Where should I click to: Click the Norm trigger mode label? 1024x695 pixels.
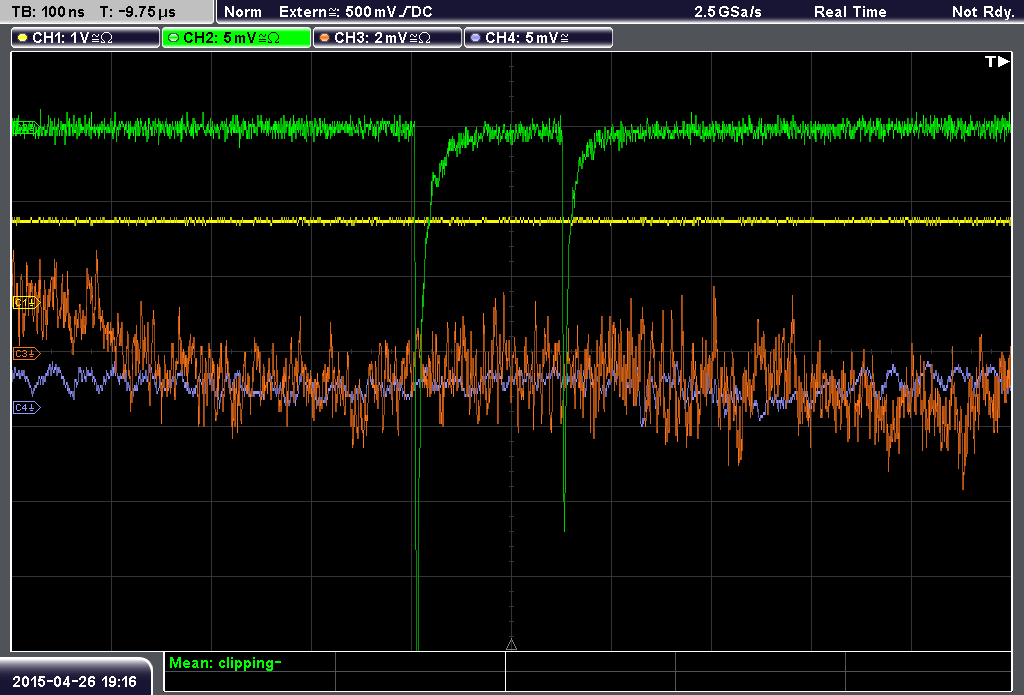click(x=243, y=12)
